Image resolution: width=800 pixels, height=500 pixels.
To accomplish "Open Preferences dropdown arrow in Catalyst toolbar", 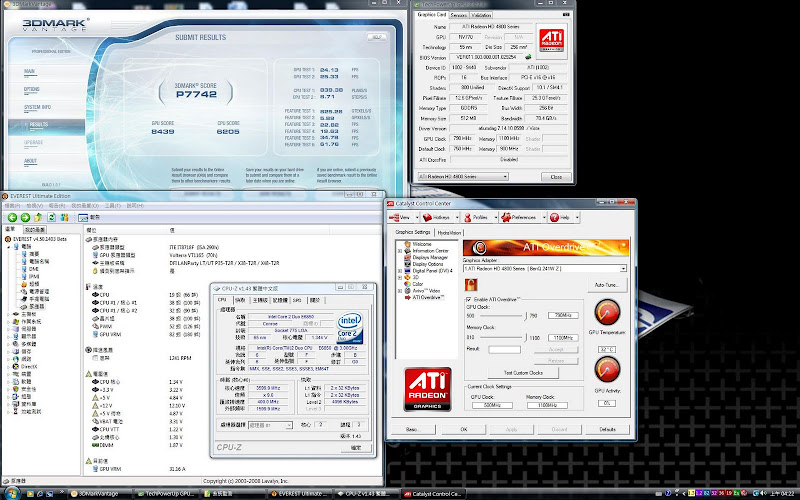I will (543, 217).
